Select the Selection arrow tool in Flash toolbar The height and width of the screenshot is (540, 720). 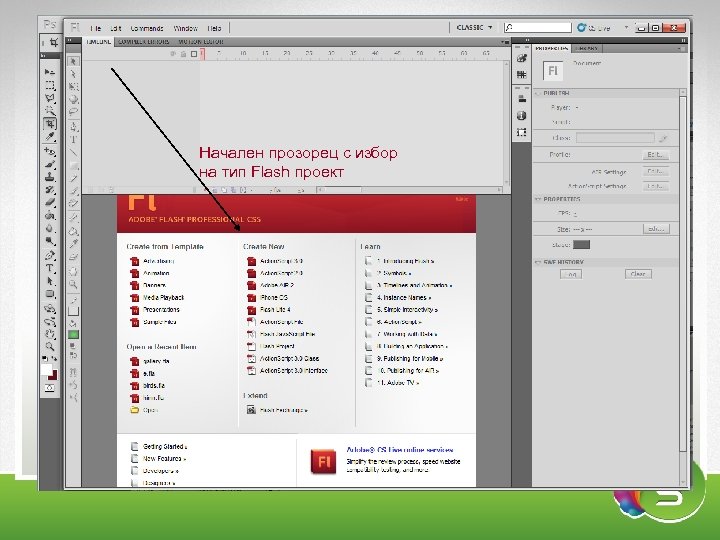pos(73,61)
